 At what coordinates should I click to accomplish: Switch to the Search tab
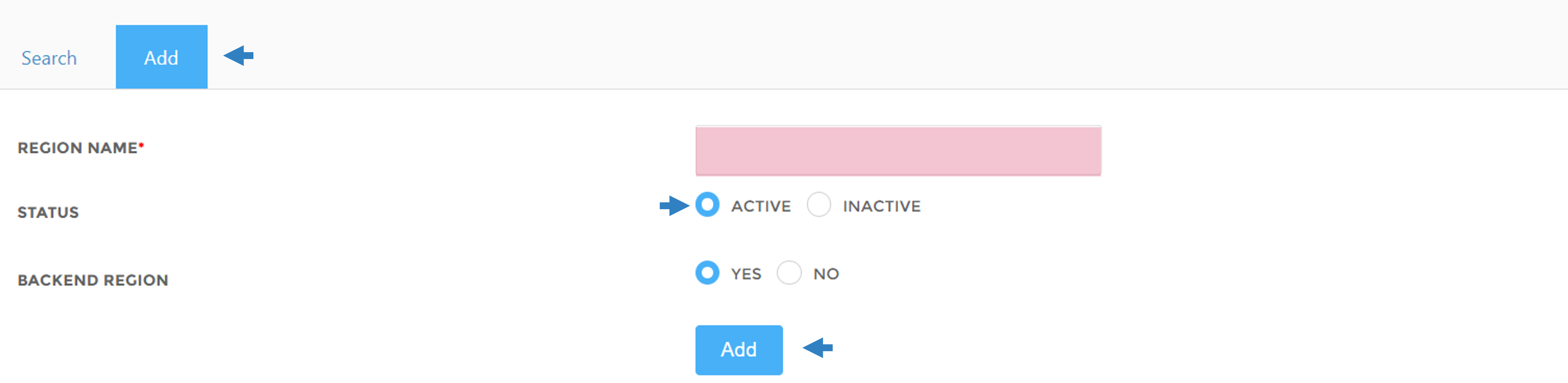click(x=49, y=58)
